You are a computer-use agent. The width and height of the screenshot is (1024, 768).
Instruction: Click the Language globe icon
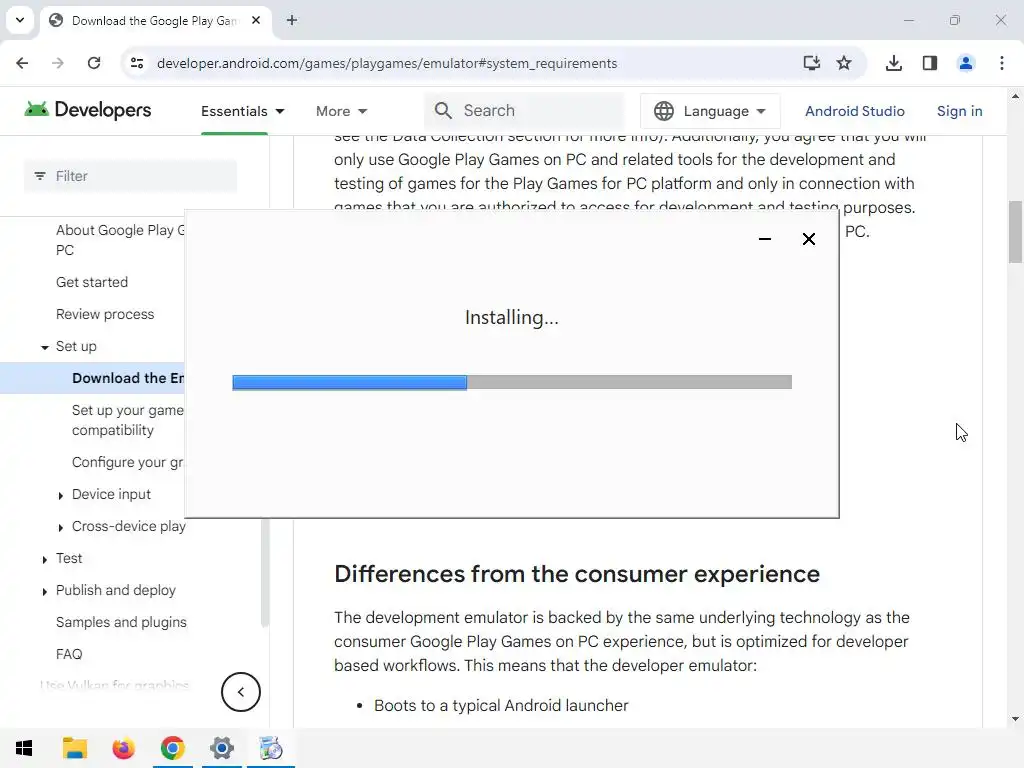tap(664, 111)
